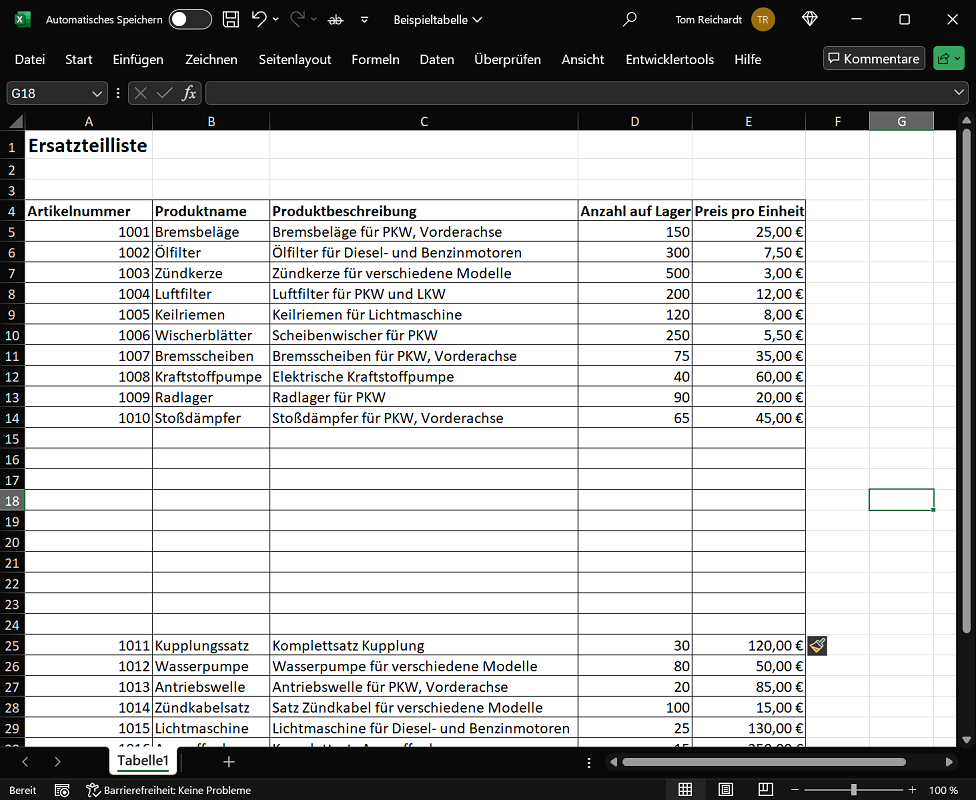Click into the formula bar input
Screen dimensions: 976x800
[x=576, y=93]
